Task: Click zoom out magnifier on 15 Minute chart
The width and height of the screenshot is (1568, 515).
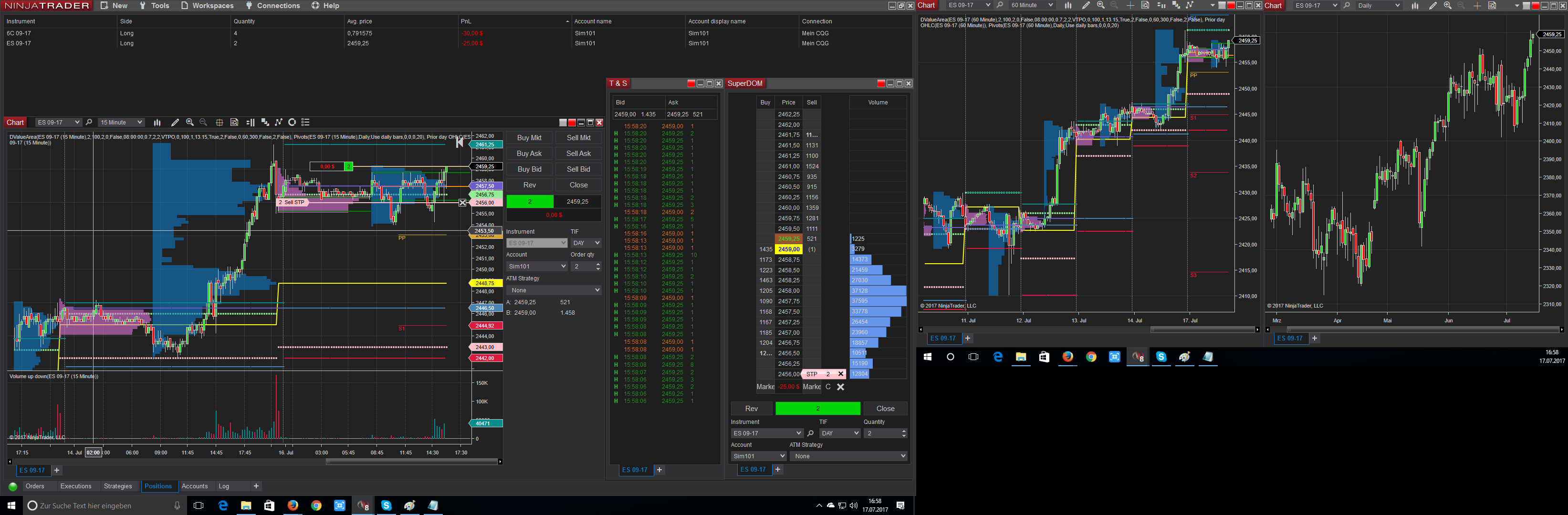Action: coord(204,122)
